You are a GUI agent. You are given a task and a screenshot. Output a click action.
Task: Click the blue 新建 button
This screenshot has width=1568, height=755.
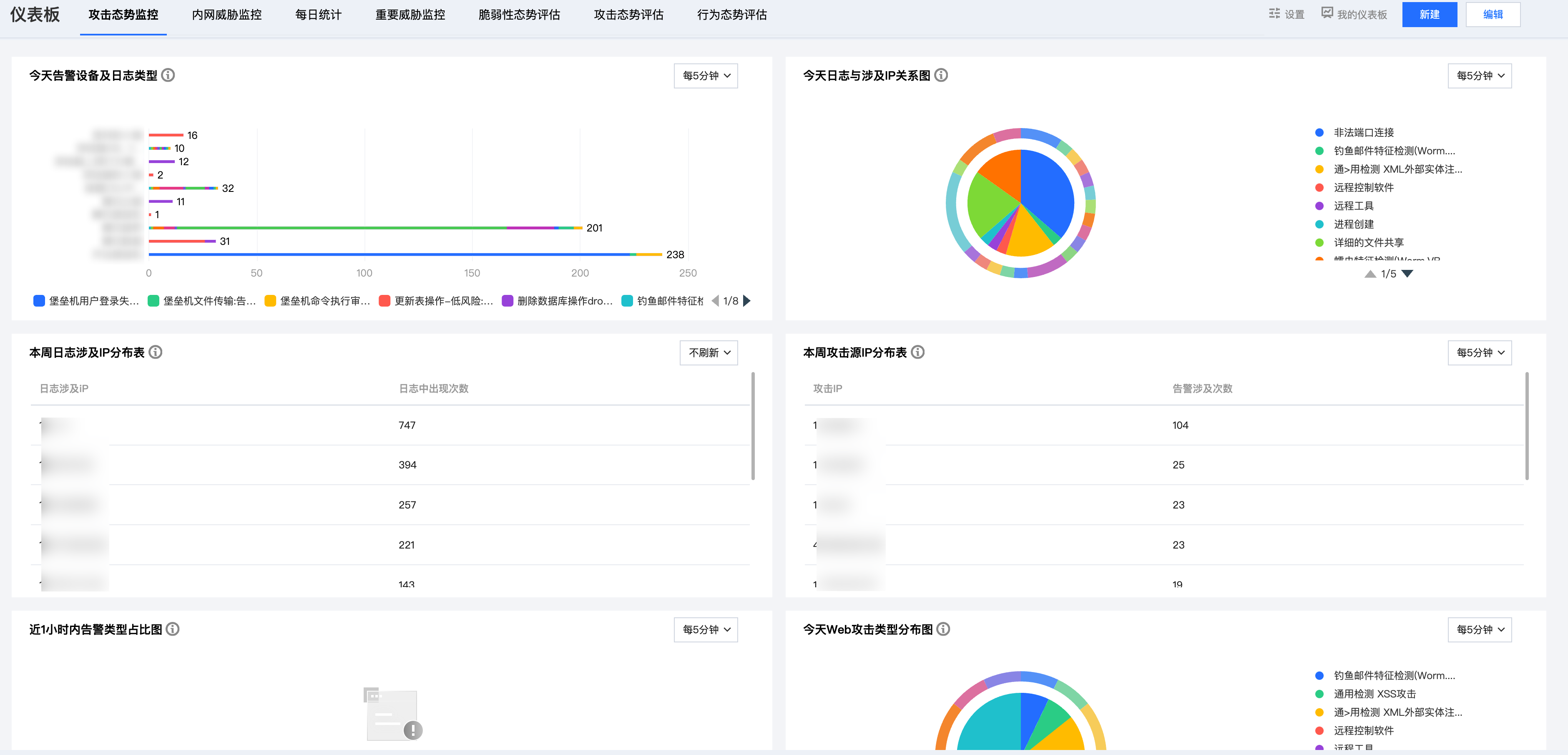(x=1429, y=15)
